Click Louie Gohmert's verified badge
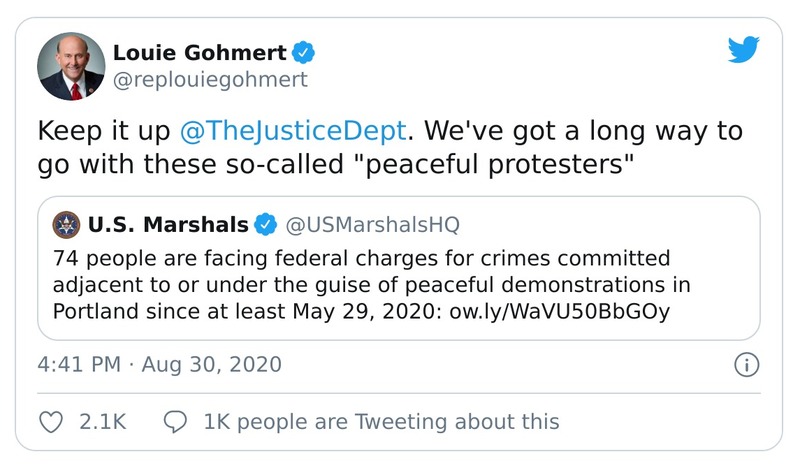 pyautogui.click(x=305, y=52)
